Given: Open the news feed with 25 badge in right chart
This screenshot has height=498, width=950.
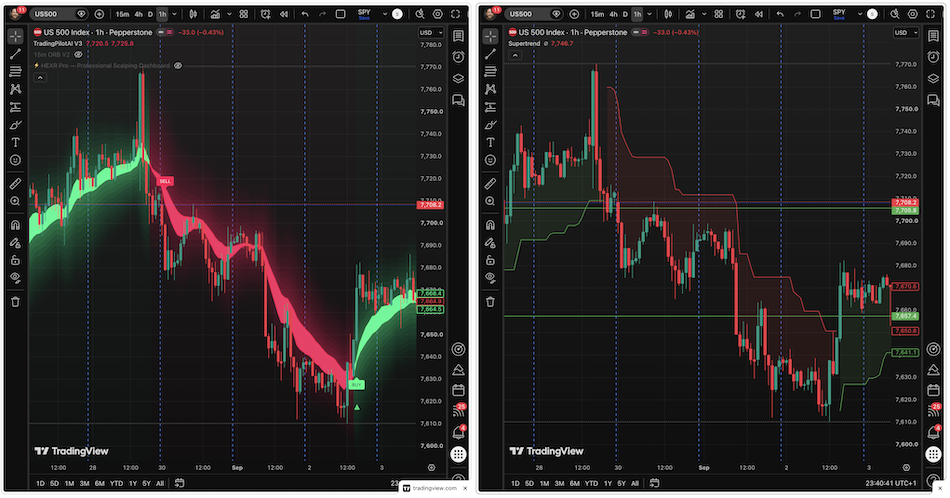Looking at the screenshot, I should pos(933,411).
